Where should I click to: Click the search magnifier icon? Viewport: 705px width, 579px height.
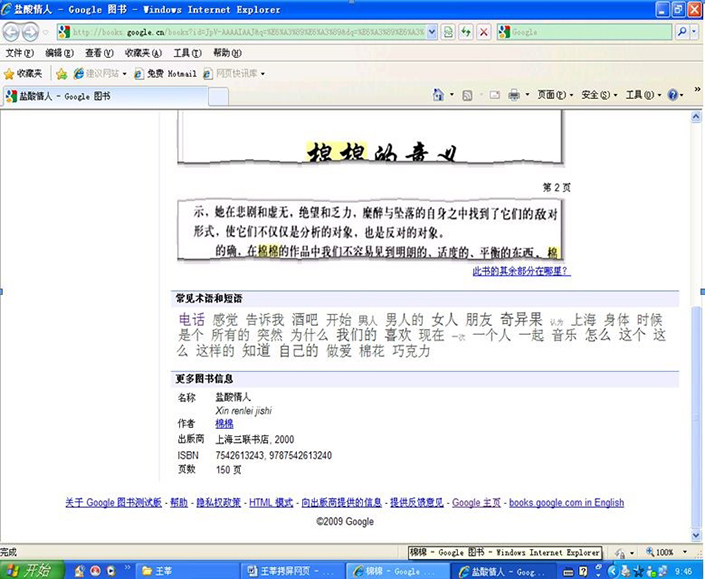(x=683, y=32)
